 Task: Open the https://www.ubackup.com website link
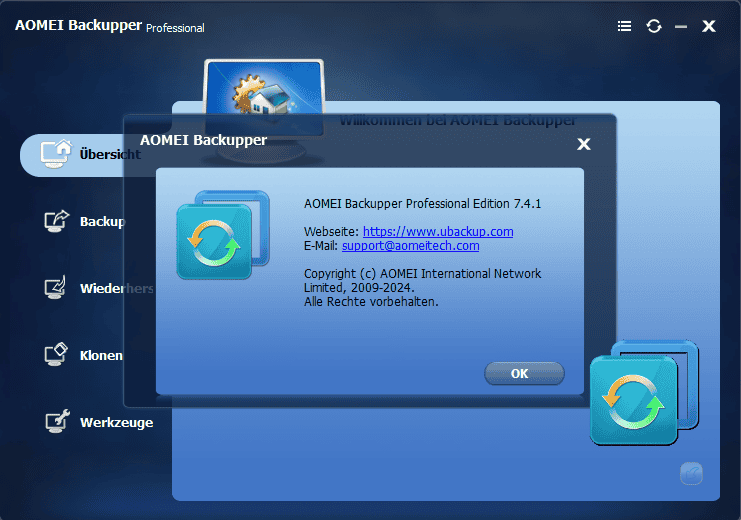pos(438,232)
